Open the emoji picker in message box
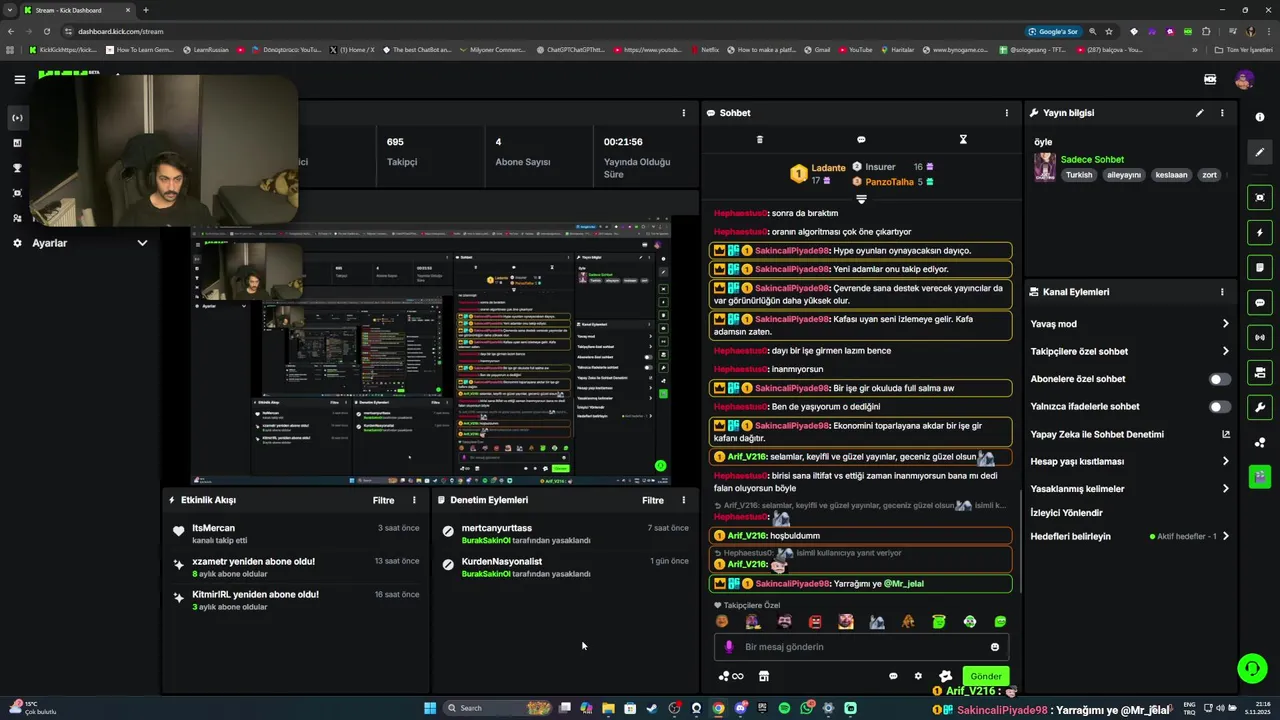This screenshot has height=720, width=1280. 994,647
